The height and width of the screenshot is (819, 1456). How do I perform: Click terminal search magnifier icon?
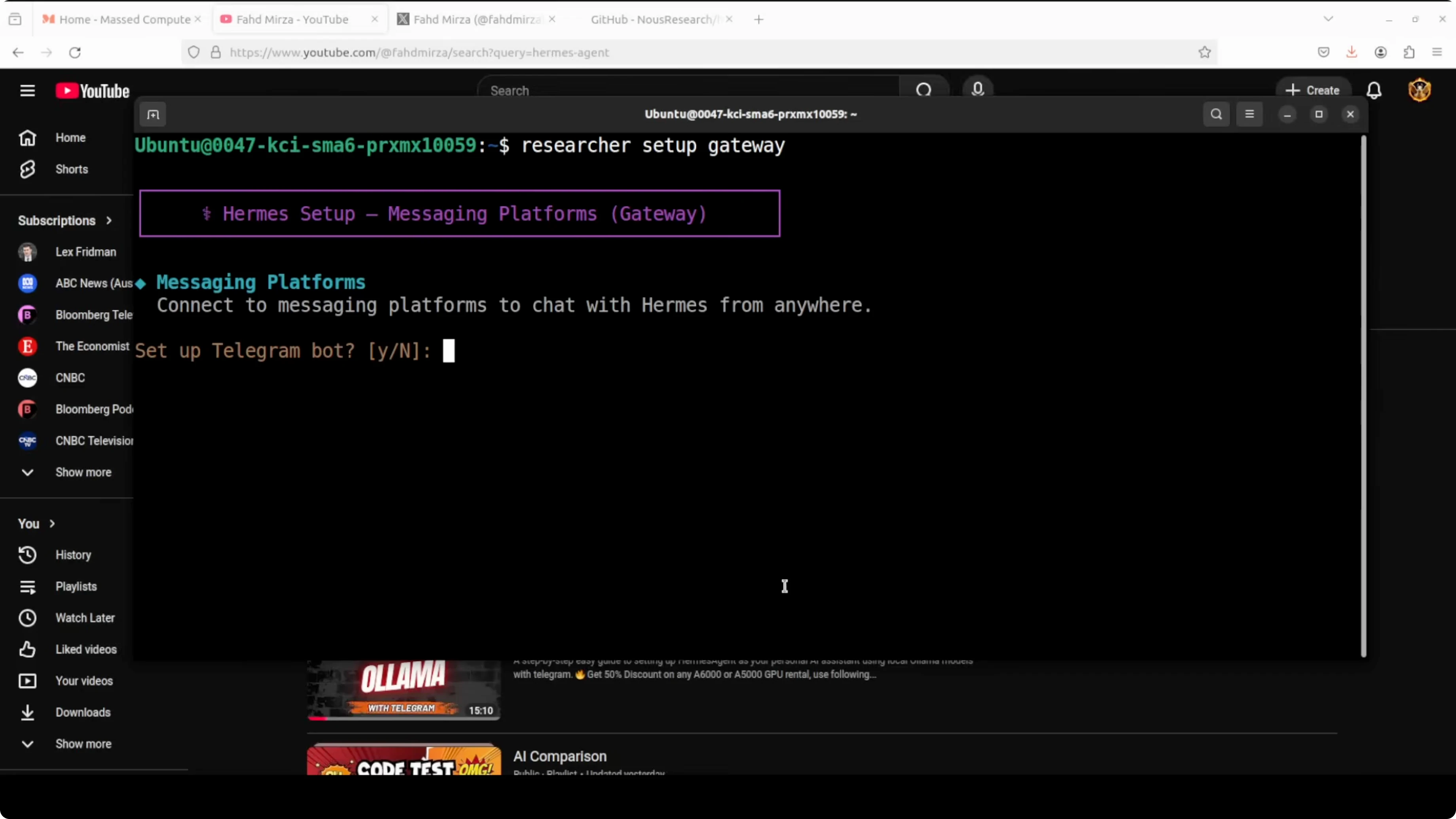tap(1216, 114)
